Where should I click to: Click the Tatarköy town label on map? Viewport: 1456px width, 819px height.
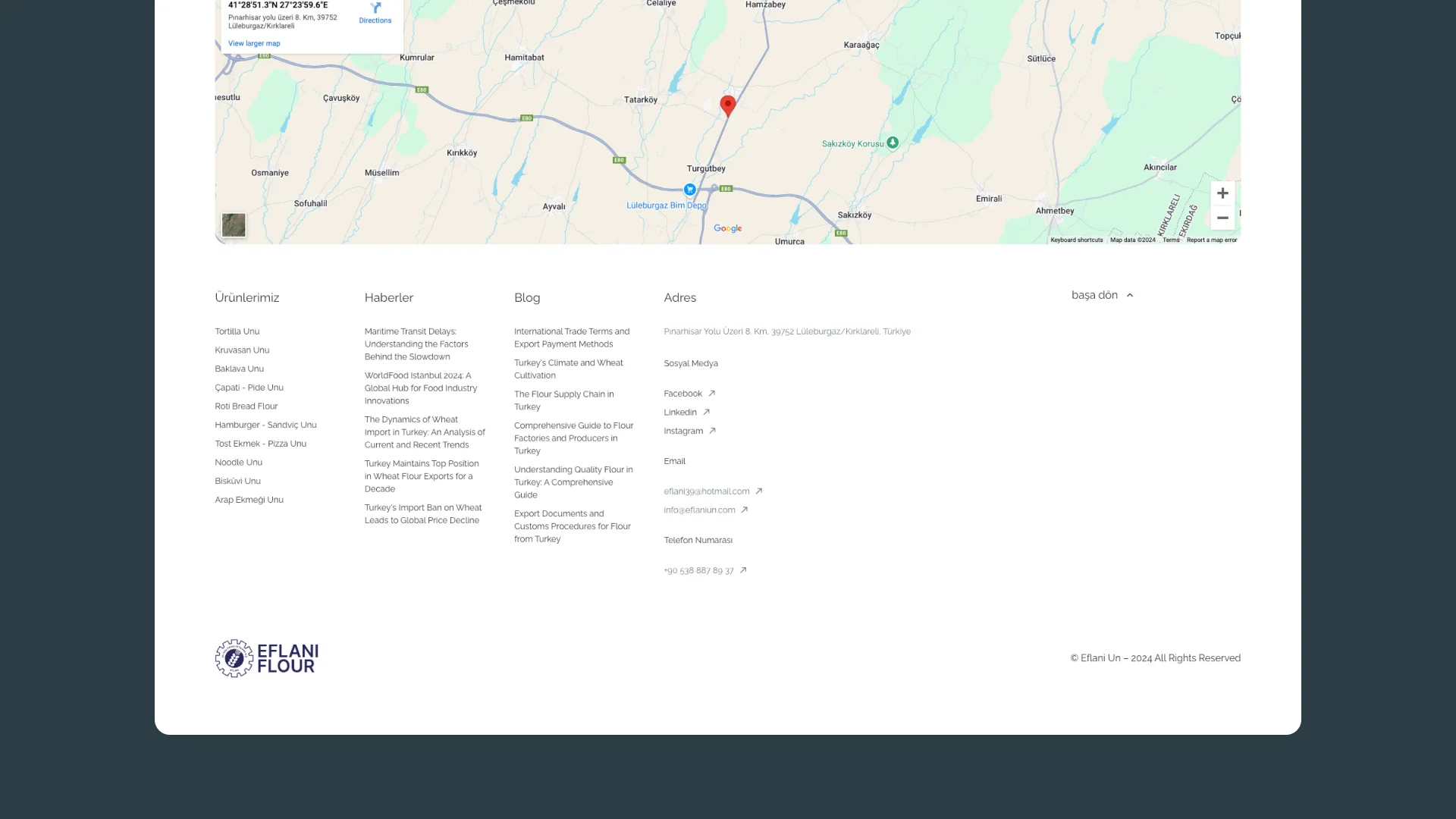[641, 100]
